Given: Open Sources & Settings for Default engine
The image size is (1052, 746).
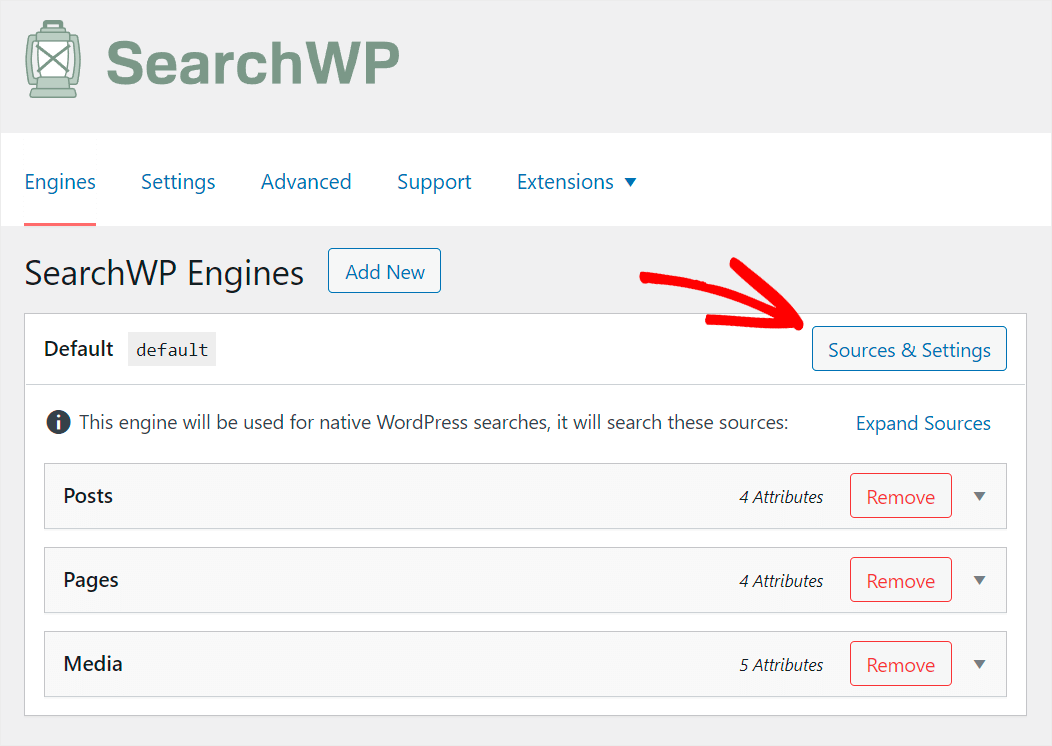Looking at the screenshot, I should click(x=909, y=349).
